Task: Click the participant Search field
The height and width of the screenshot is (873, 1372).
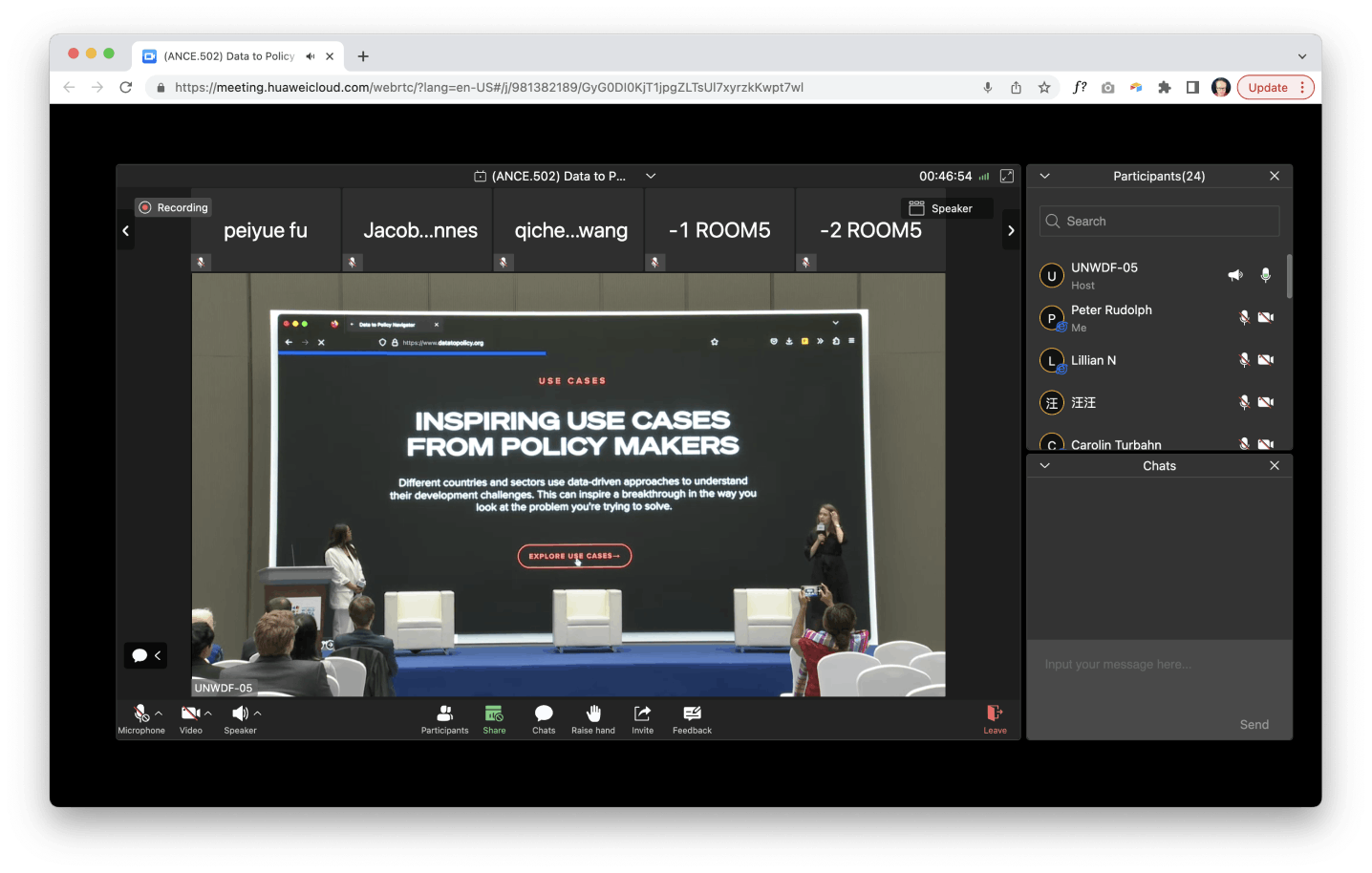Action: tap(1159, 221)
